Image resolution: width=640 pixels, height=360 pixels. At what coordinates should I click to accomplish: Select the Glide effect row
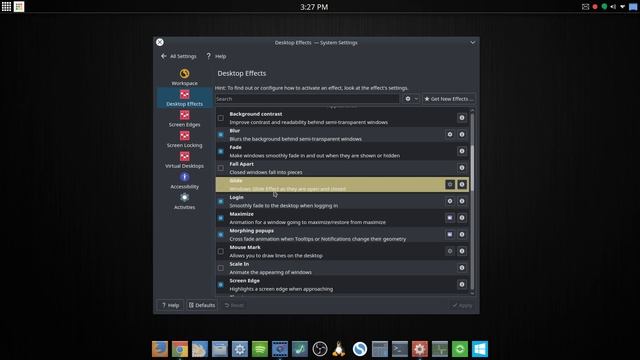[x=342, y=184]
